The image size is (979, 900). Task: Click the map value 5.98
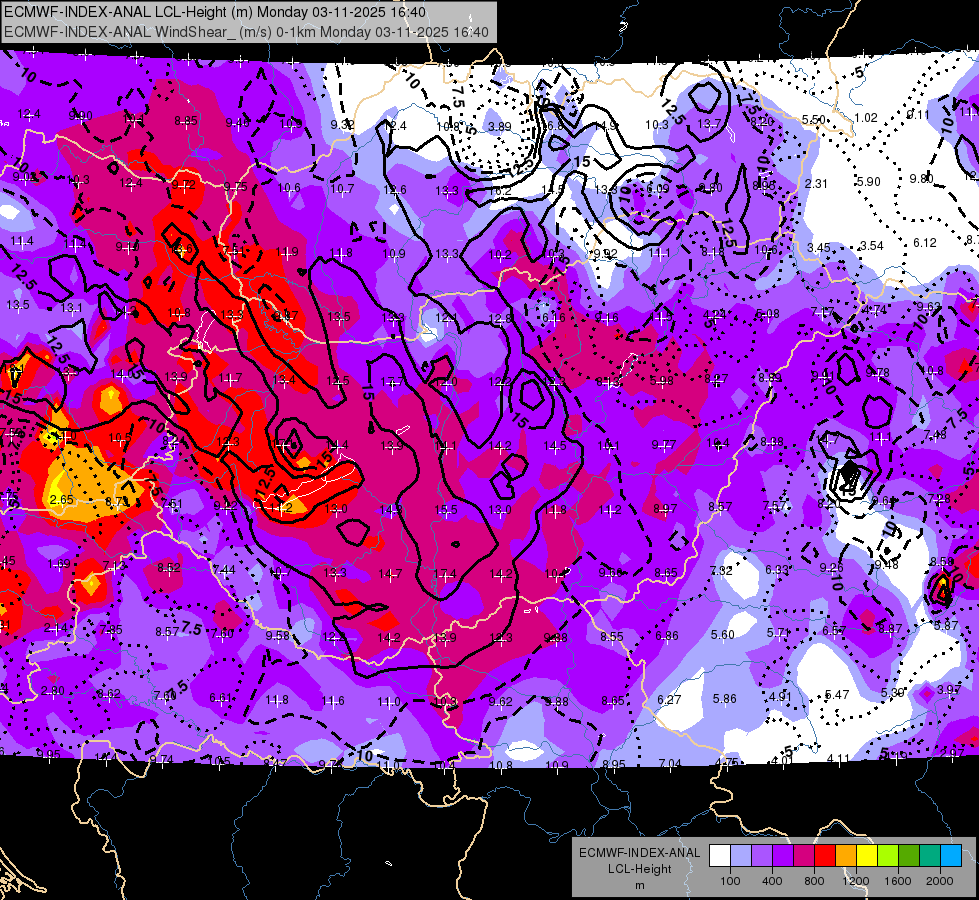click(662, 380)
